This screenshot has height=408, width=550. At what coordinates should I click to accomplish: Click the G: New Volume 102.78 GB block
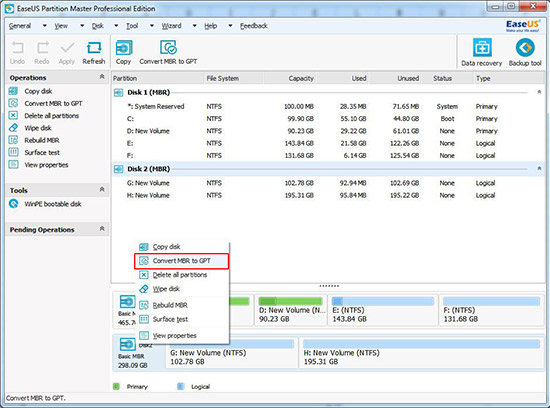(x=232, y=353)
